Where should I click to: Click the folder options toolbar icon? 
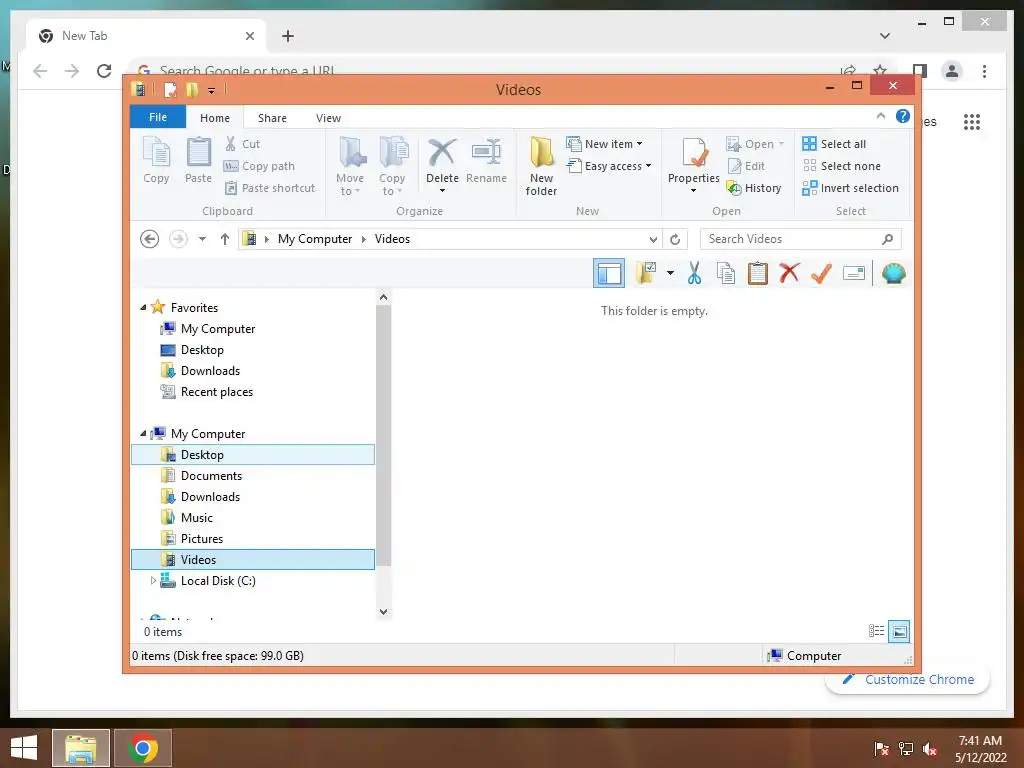pyautogui.click(x=647, y=273)
